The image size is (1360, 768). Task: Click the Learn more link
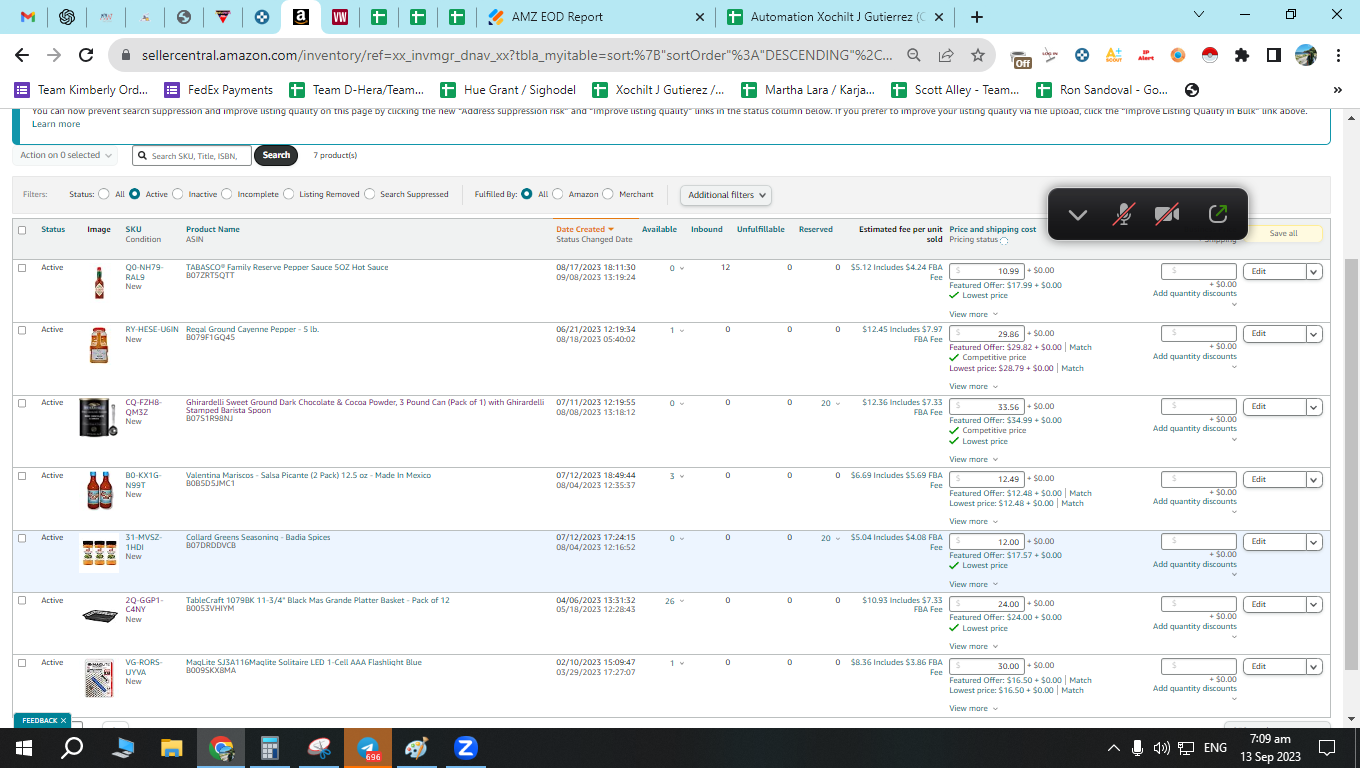click(x=56, y=124)
